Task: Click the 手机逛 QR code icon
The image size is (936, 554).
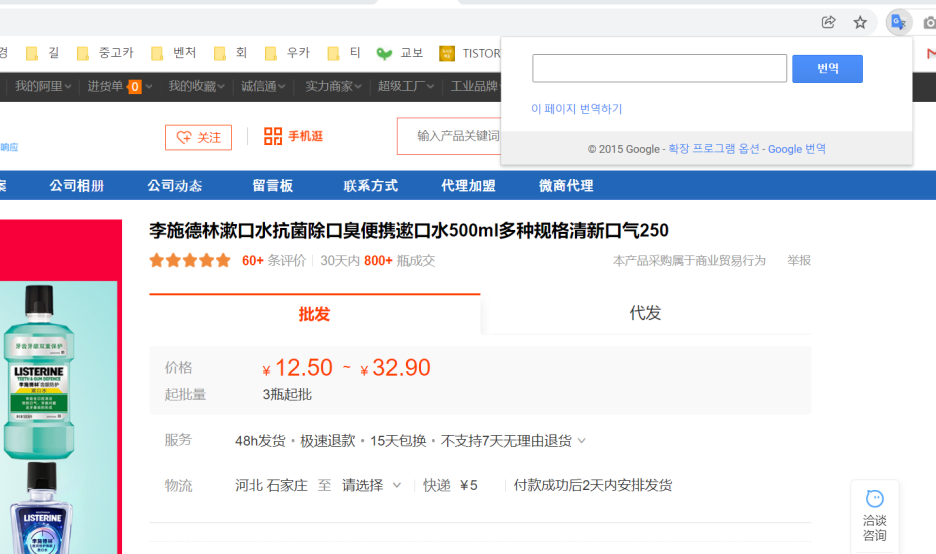Action: click(273, 136)
